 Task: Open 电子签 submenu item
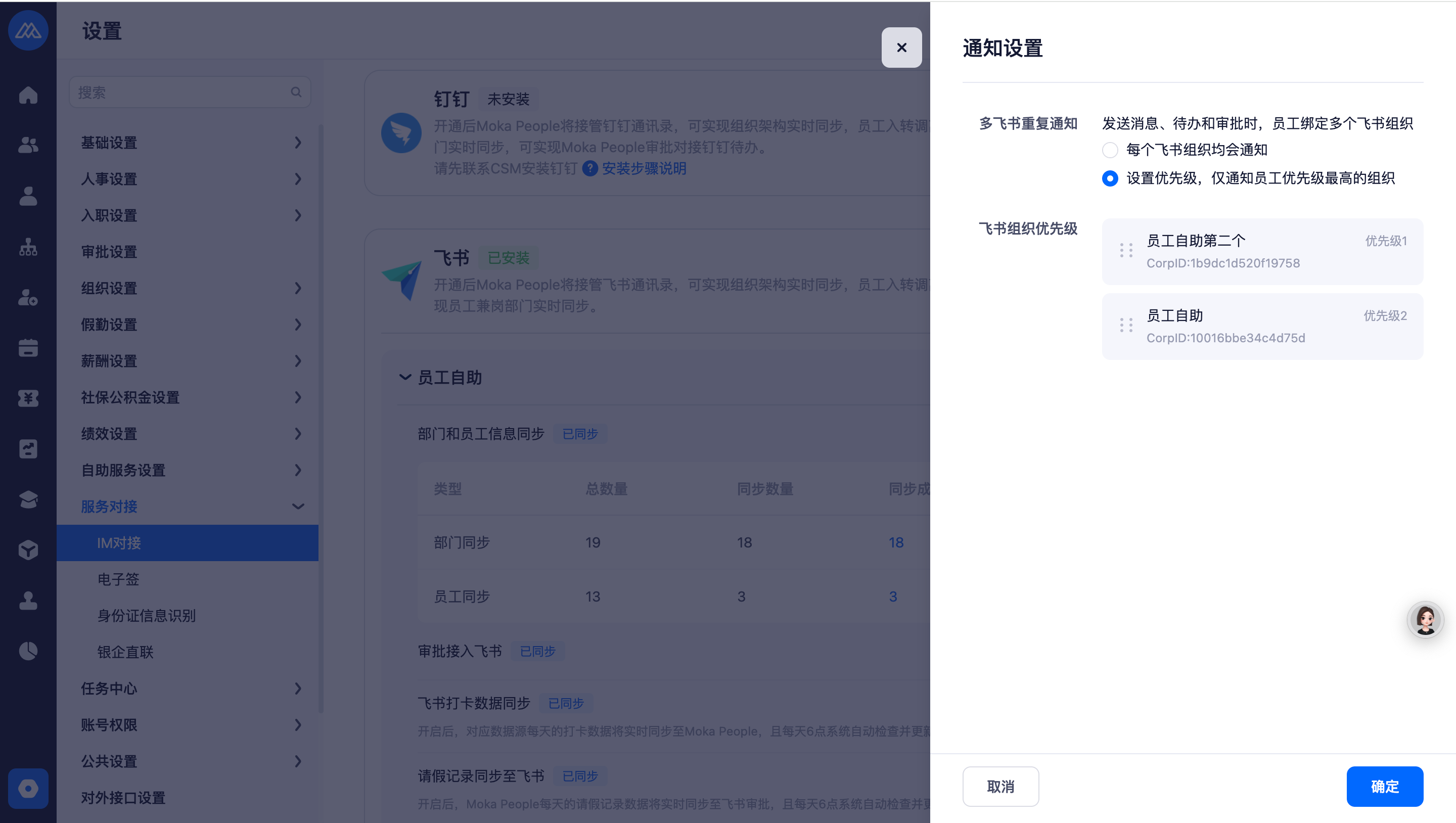(118, 579)
